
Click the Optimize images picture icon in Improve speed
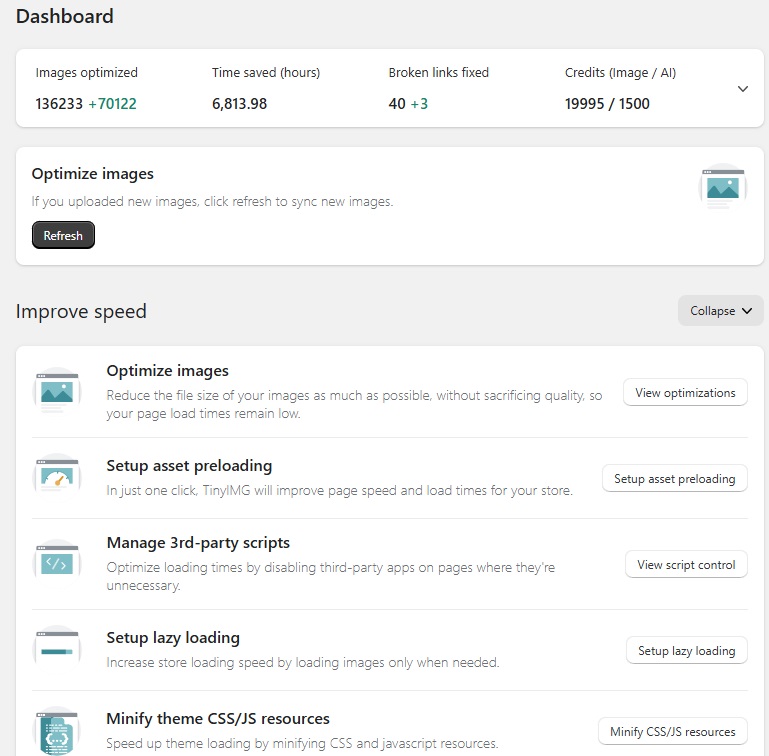[56, 391]
